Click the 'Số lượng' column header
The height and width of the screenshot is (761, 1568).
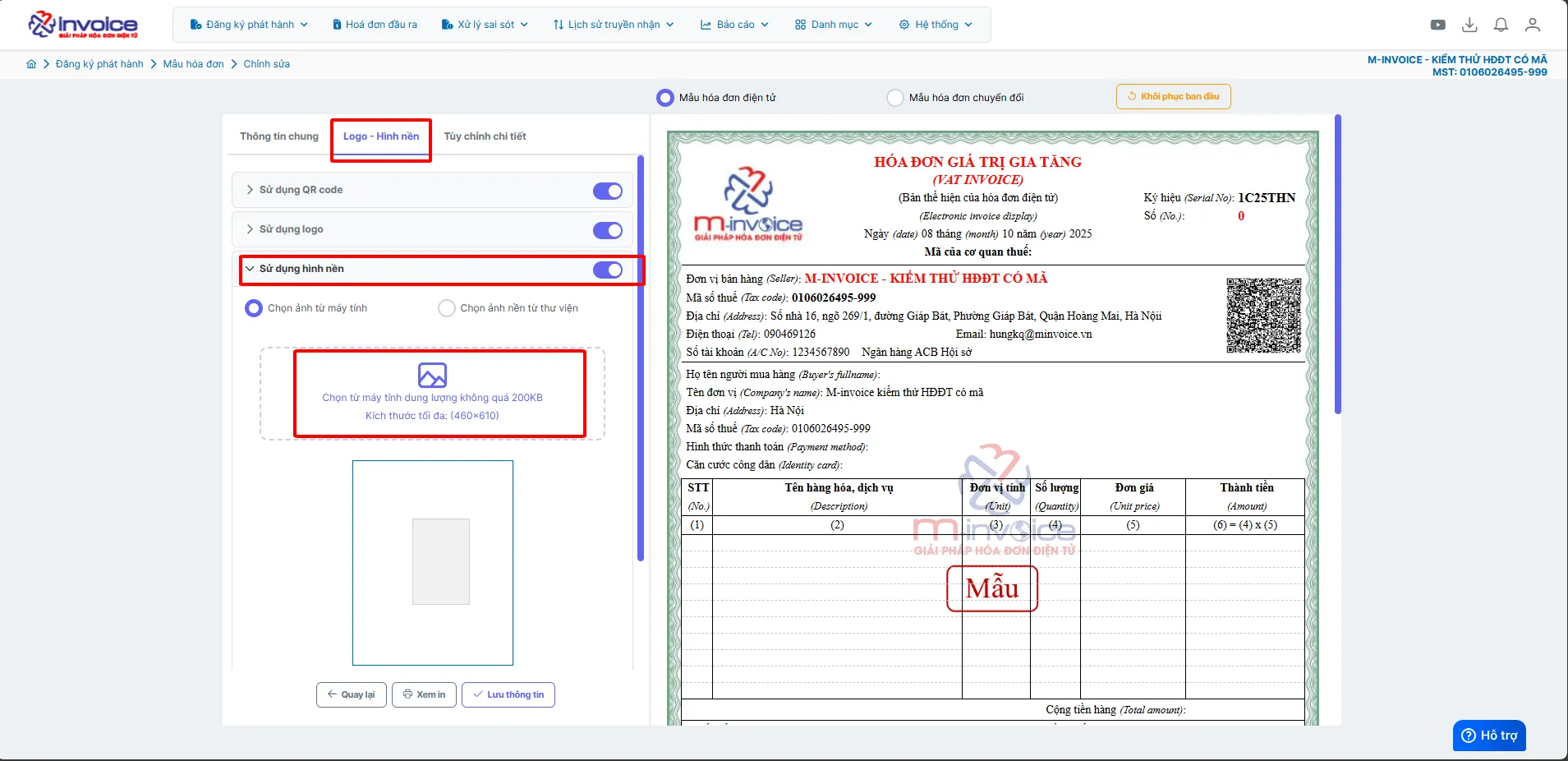[x=1056, y=488]
